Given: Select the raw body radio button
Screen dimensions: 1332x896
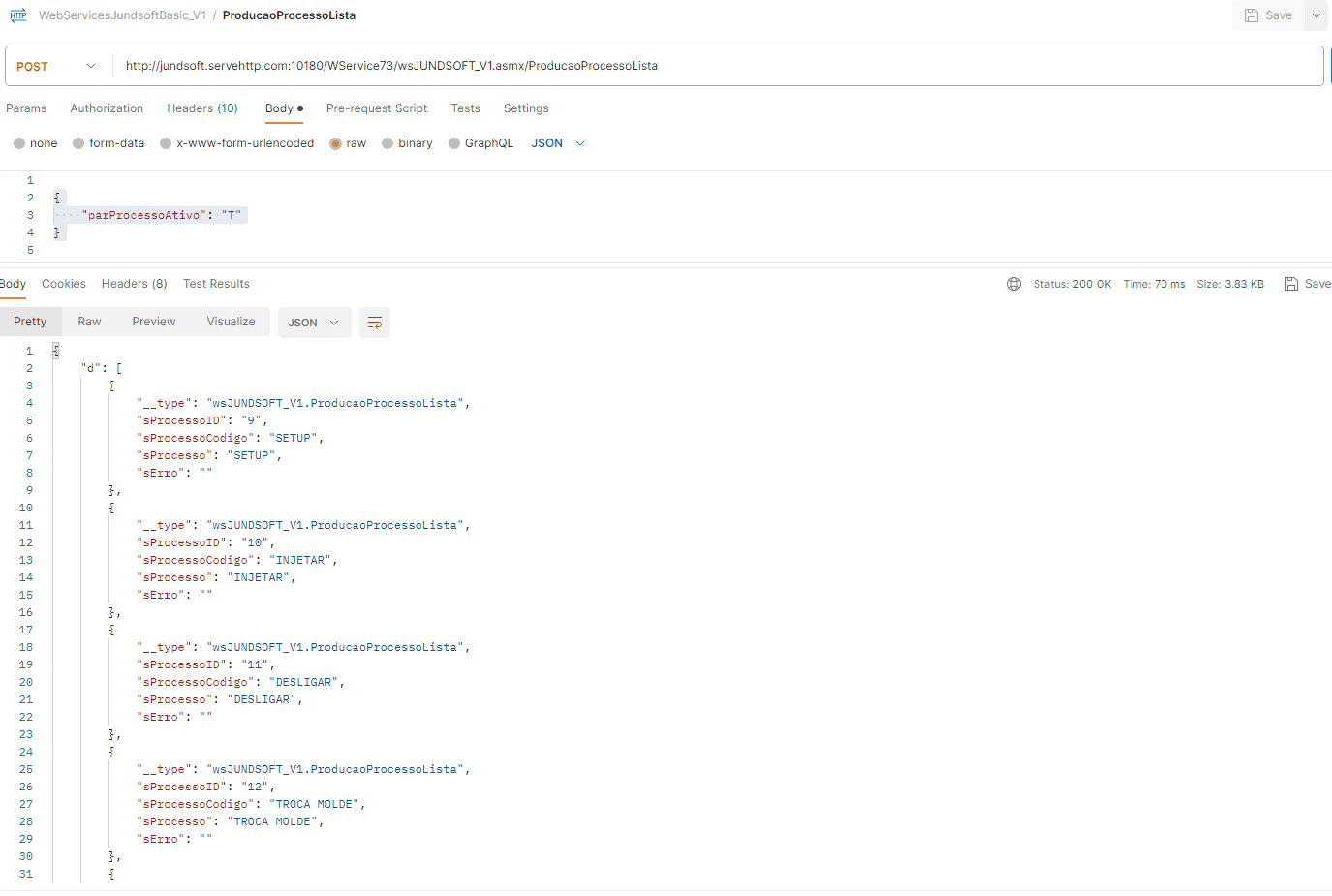Looking at the screenshot, I should coord(336,143).
